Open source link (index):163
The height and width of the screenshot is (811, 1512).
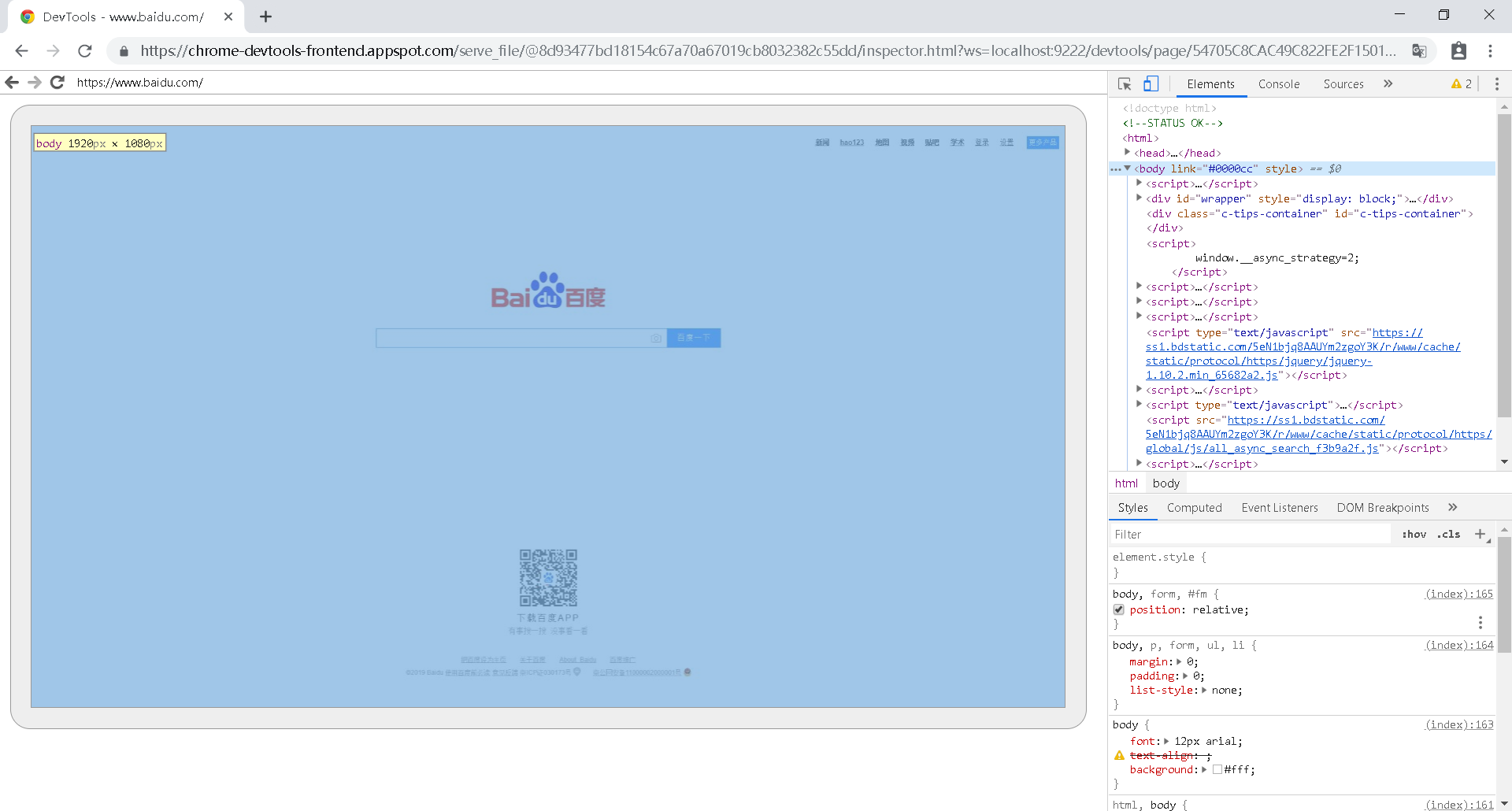(1459, 724)
